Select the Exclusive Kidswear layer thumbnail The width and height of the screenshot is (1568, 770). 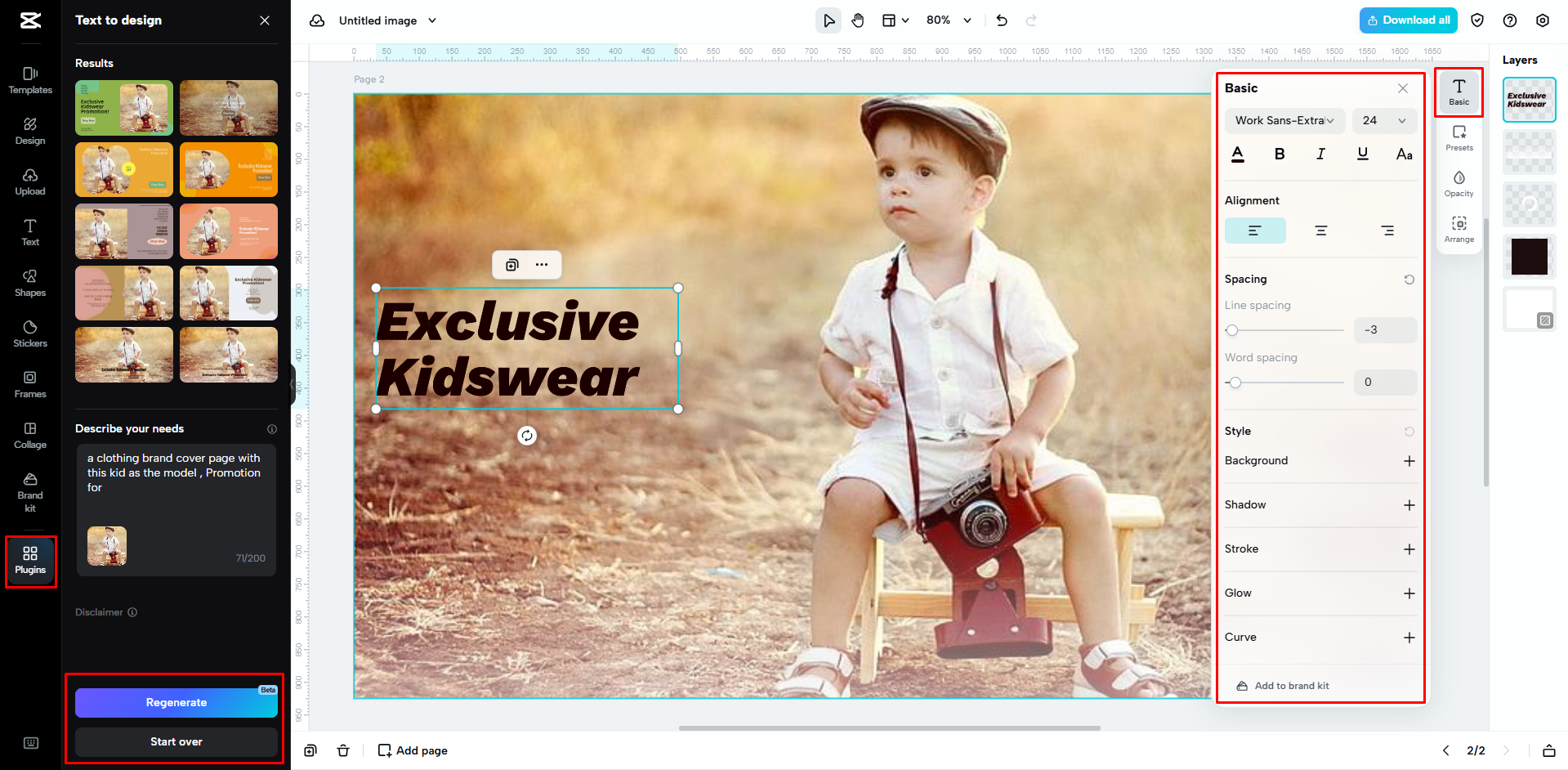coord(1528,99)
